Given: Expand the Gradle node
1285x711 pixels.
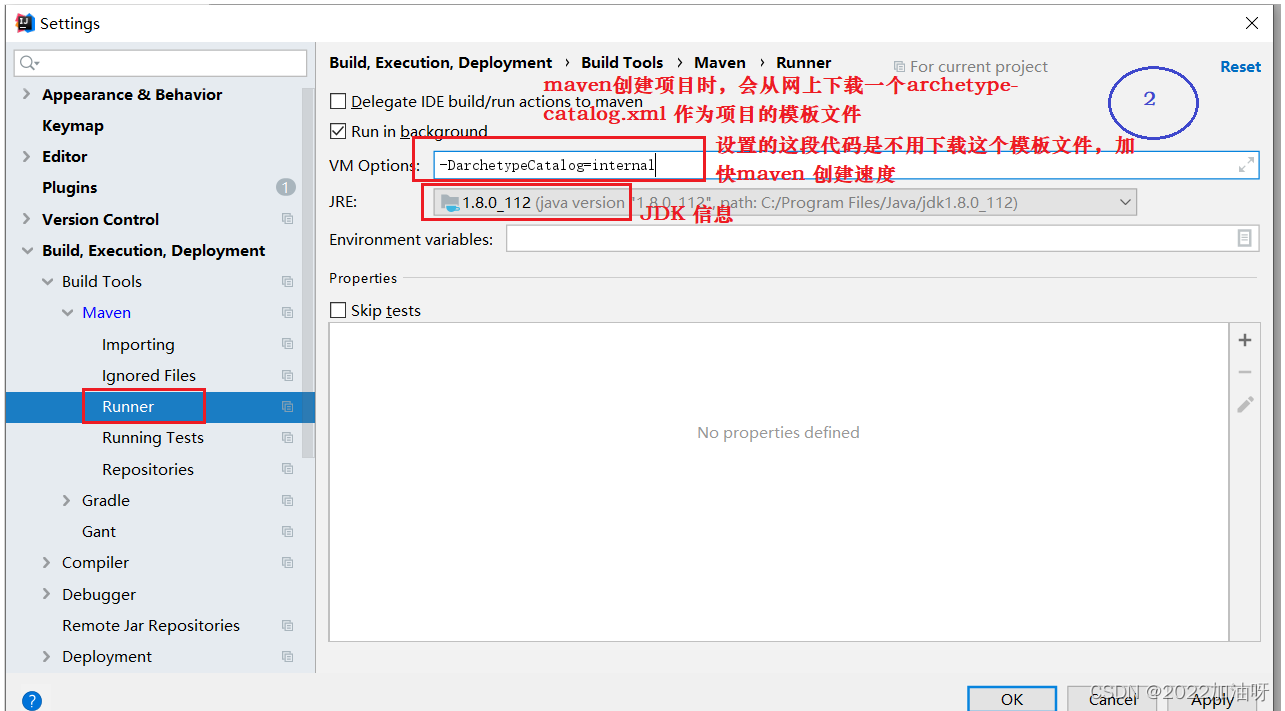Looking at the screenshot, I should [x=67, y=500].
